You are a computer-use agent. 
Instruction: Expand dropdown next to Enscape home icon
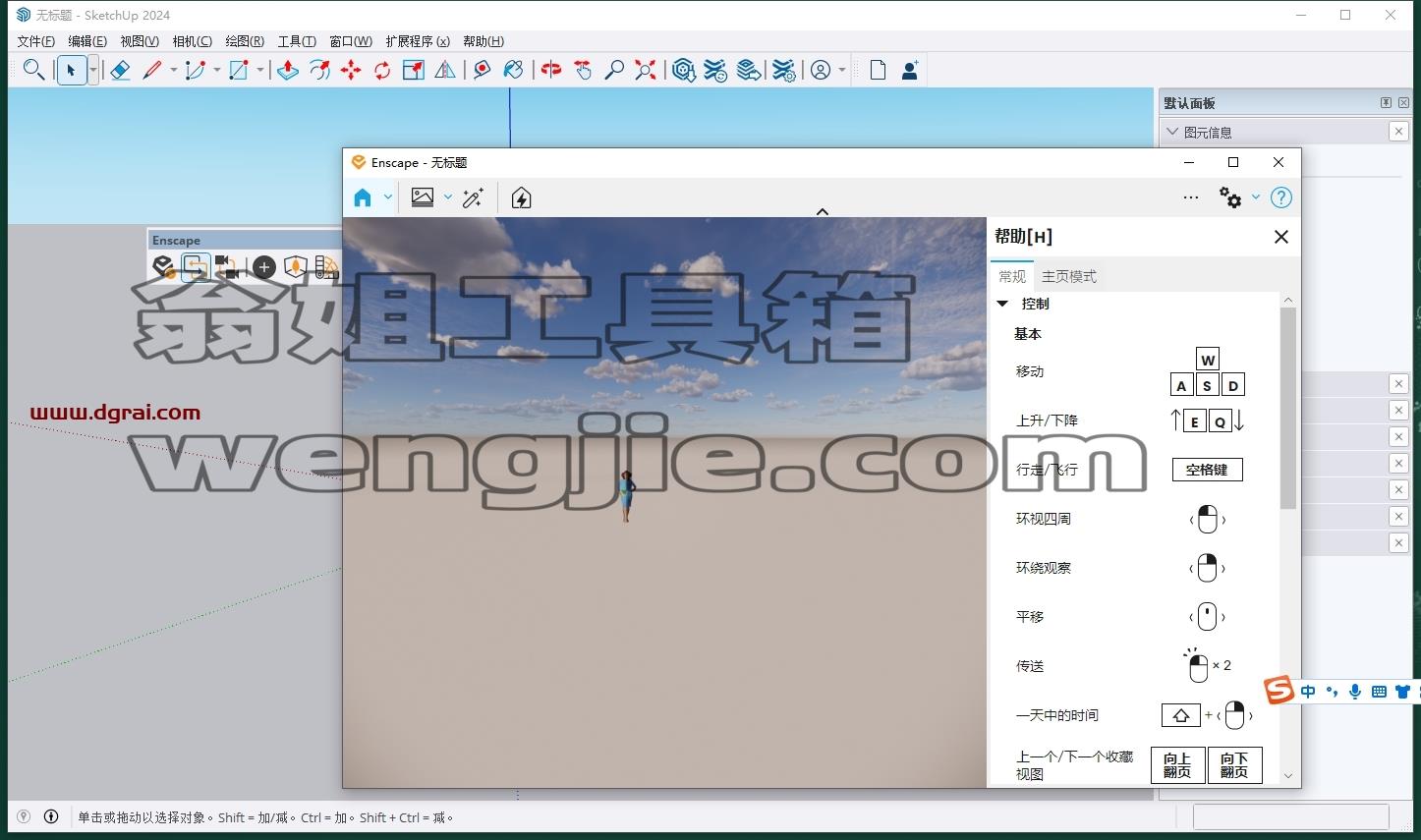(x=387, y=197)
